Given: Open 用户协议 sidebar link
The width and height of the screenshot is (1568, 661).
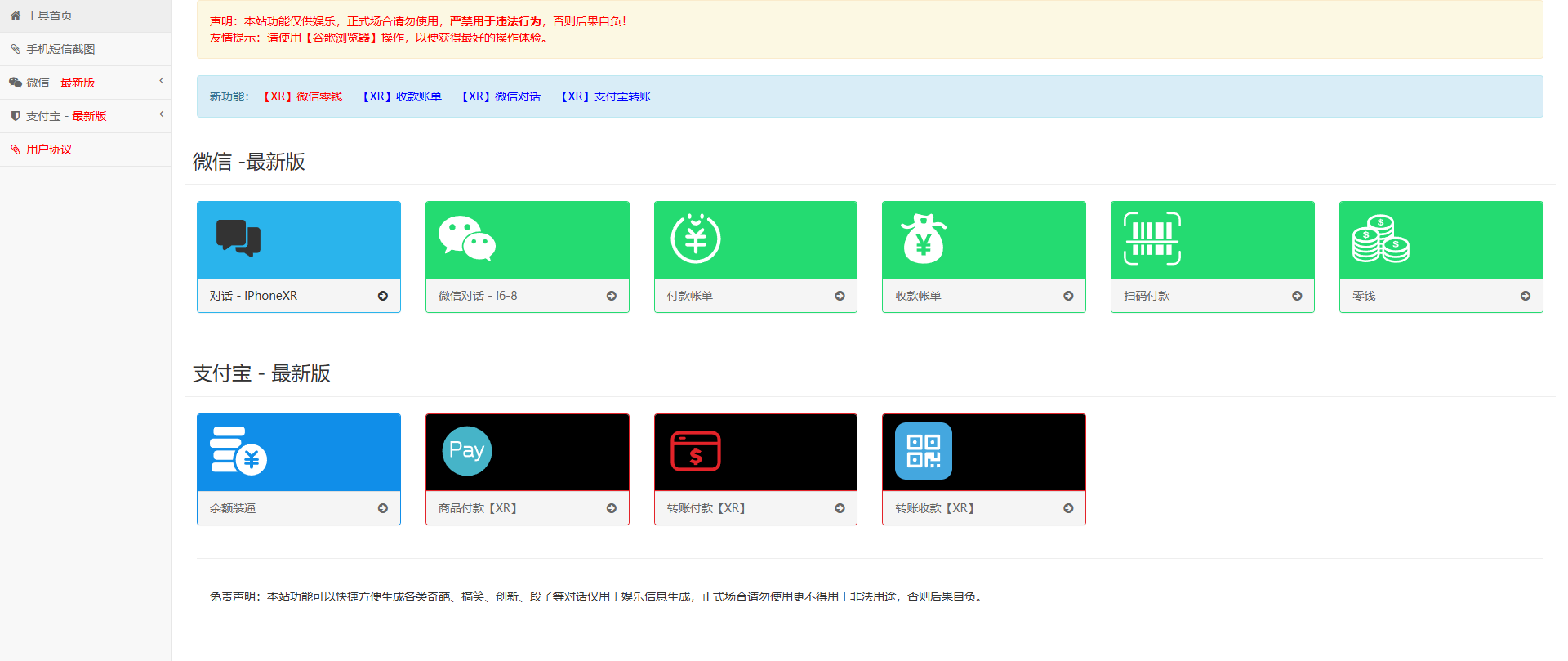Looking at the screenshot, I should (x=86, y=150).
